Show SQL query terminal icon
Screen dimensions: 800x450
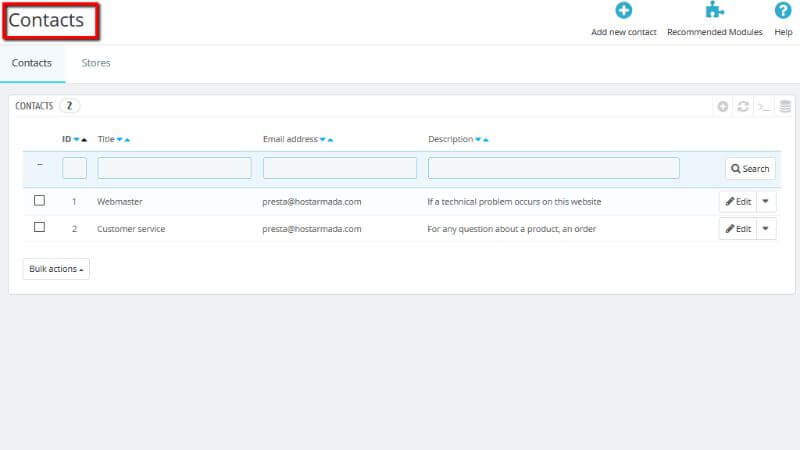pyautogui.click(x=764, y=107)
